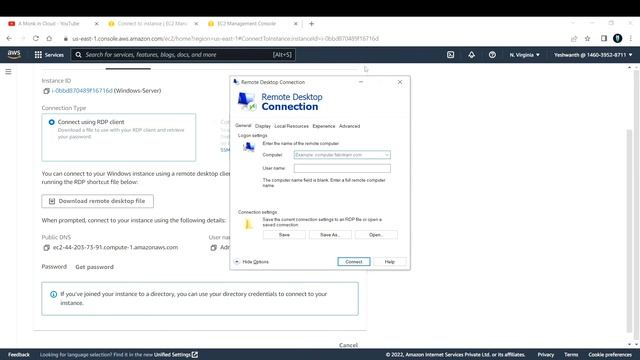Open the browser side panel icon

point(604,38)
